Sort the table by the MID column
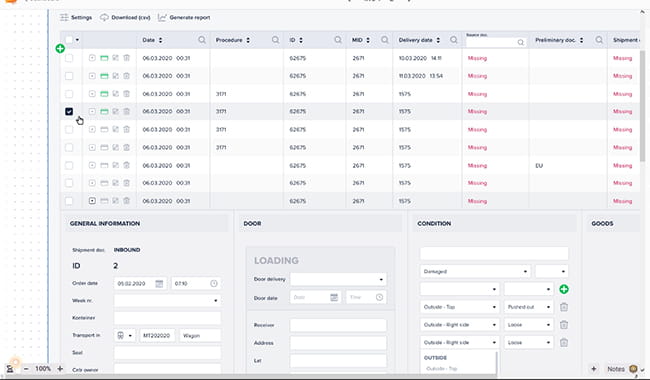Viewport: 650px width, 380px height. pyautogui.click(x=368, y=40)
